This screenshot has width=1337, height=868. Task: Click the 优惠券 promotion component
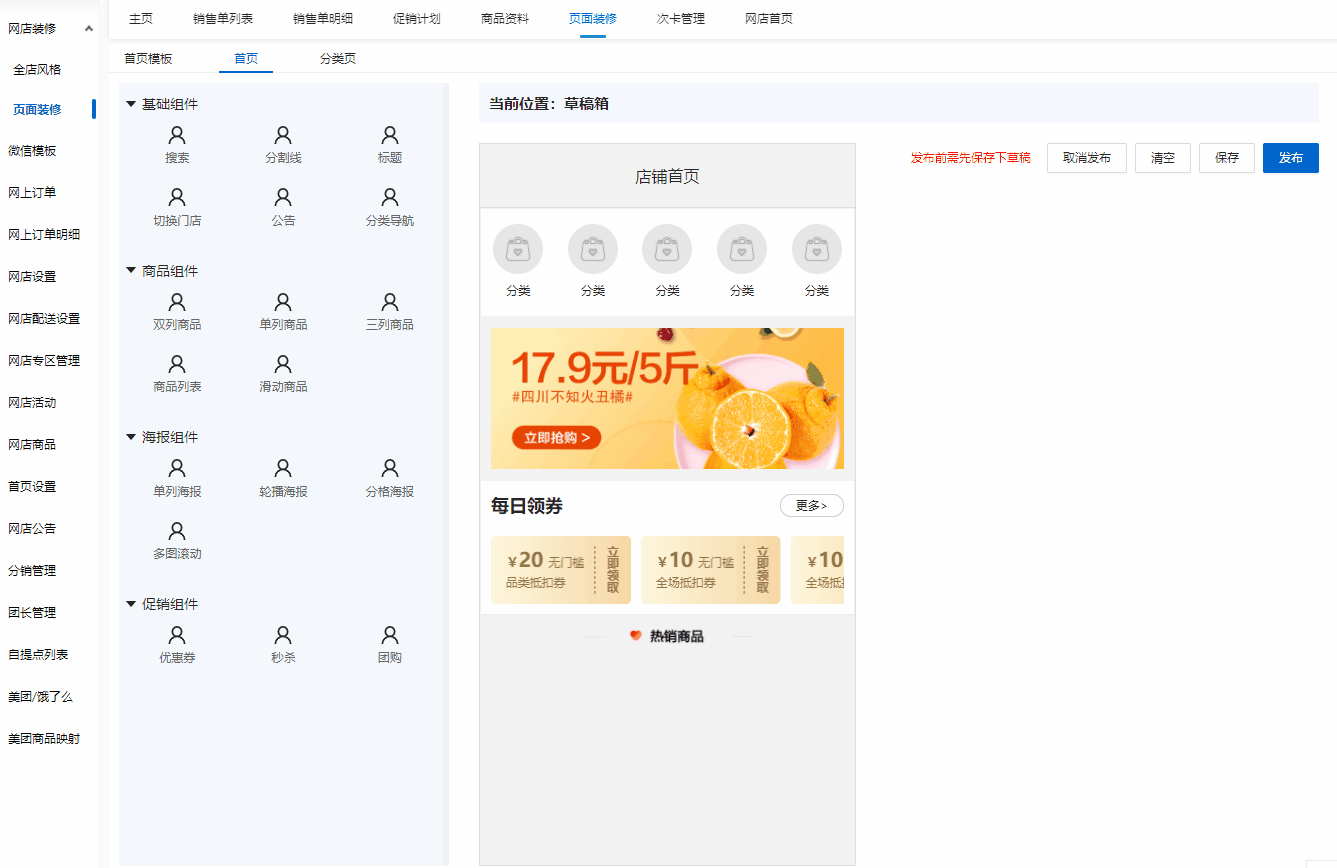tap(177, 645)
